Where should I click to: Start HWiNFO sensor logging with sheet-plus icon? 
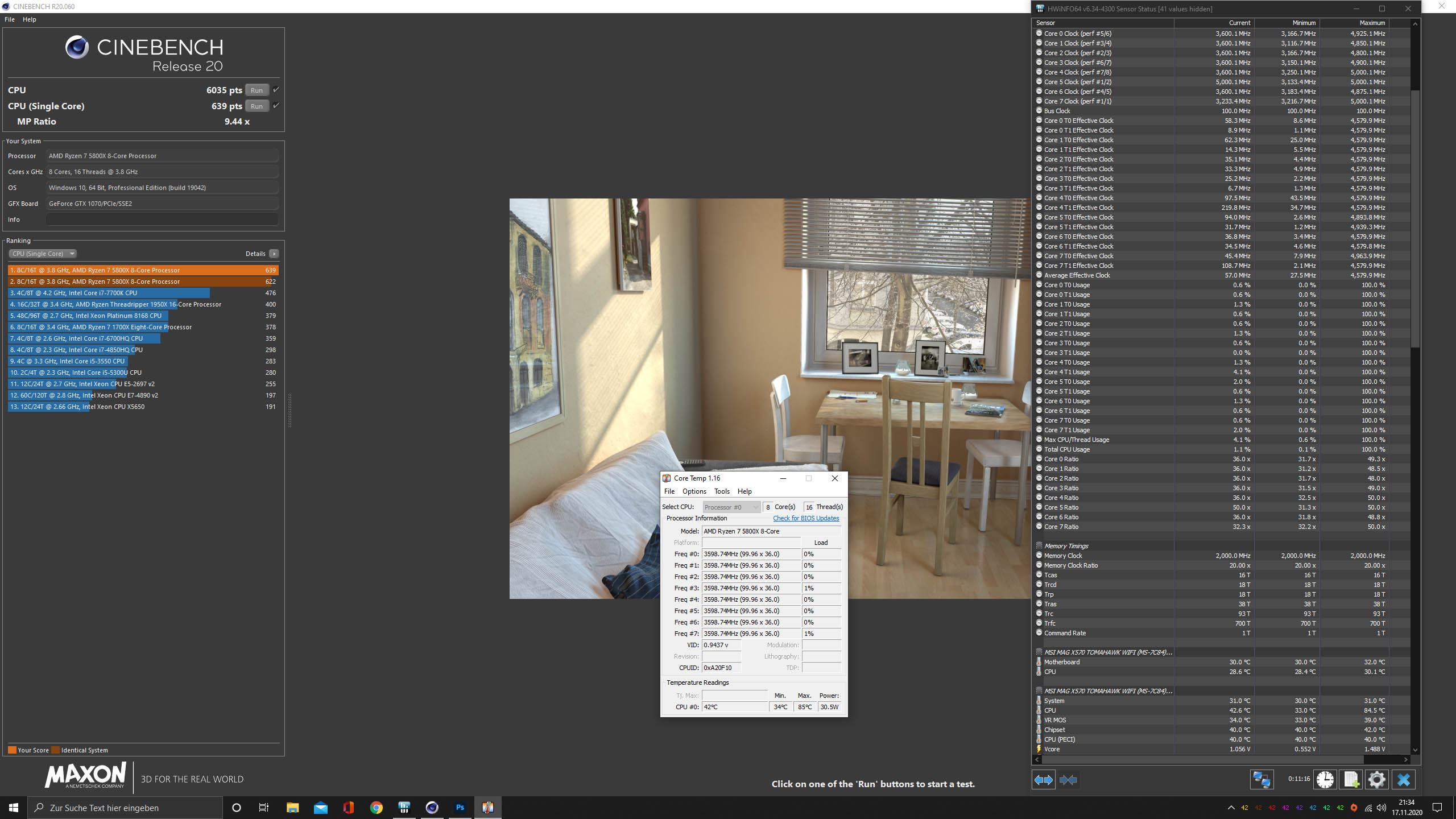click(1351, 780)
